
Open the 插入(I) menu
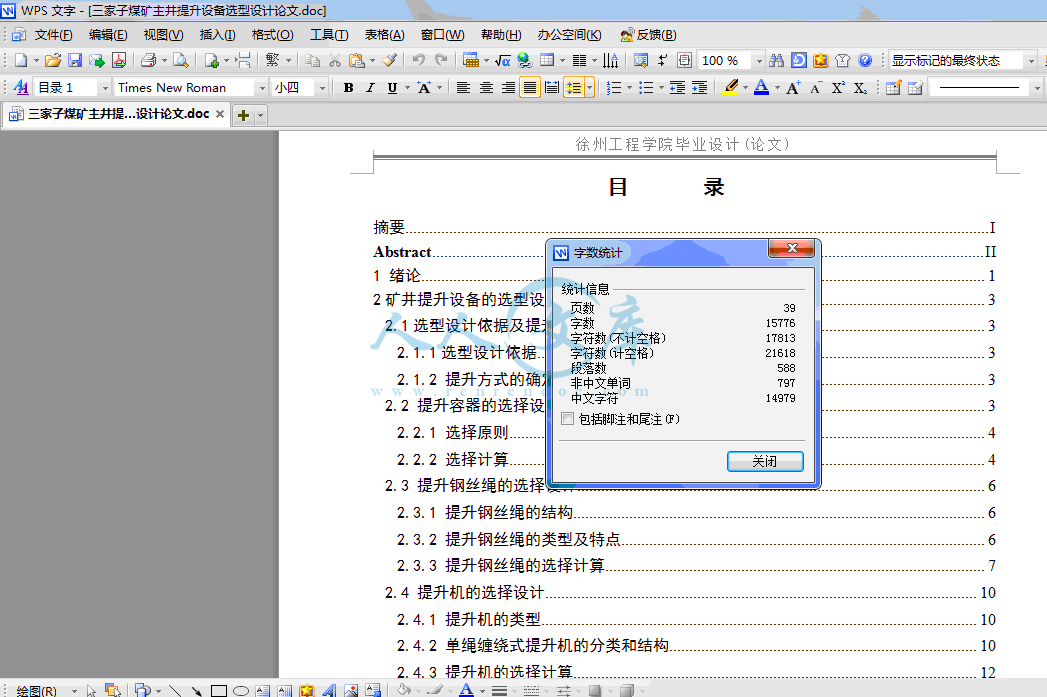[x=218, y=35]
